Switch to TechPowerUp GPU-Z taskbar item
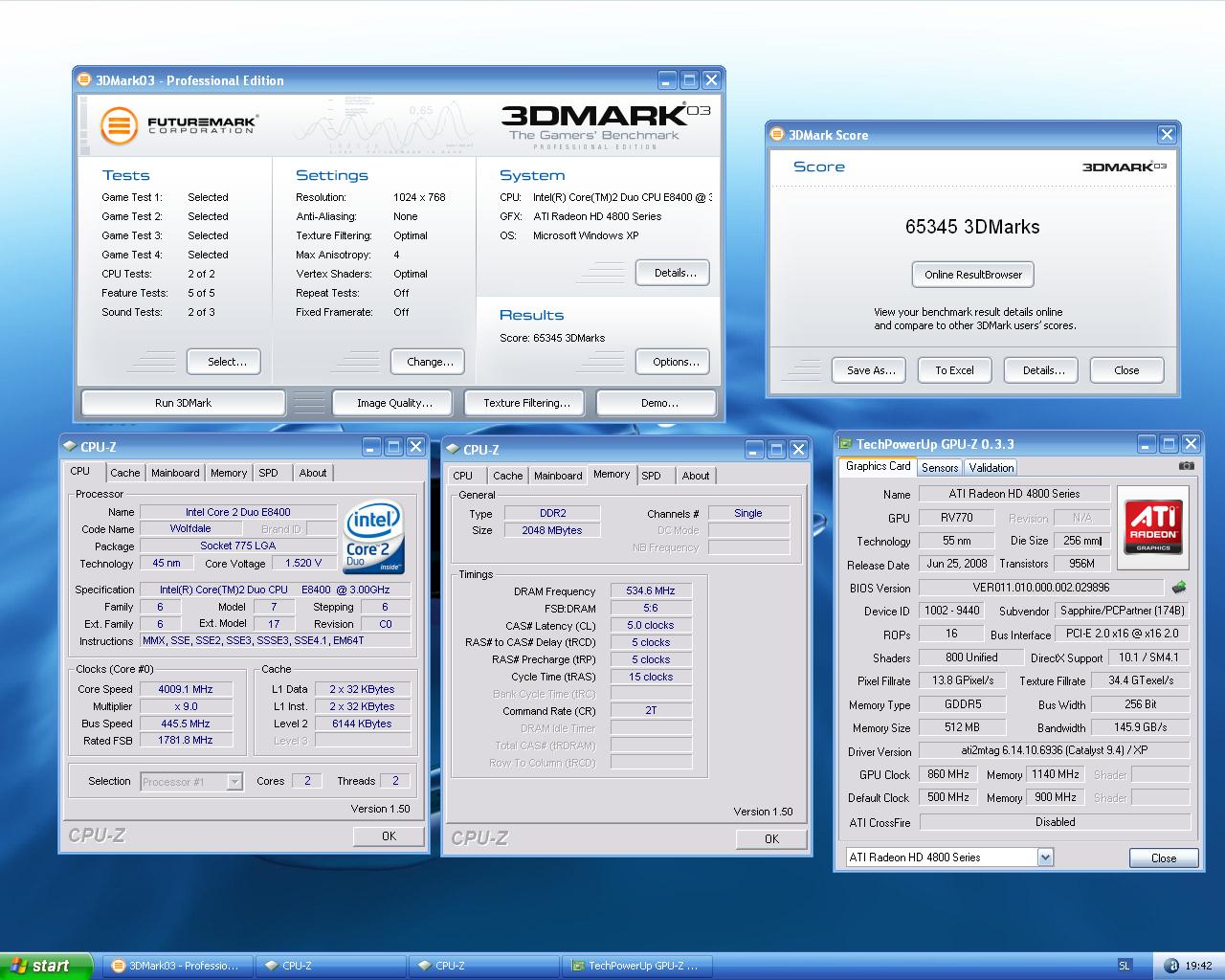 639,966
